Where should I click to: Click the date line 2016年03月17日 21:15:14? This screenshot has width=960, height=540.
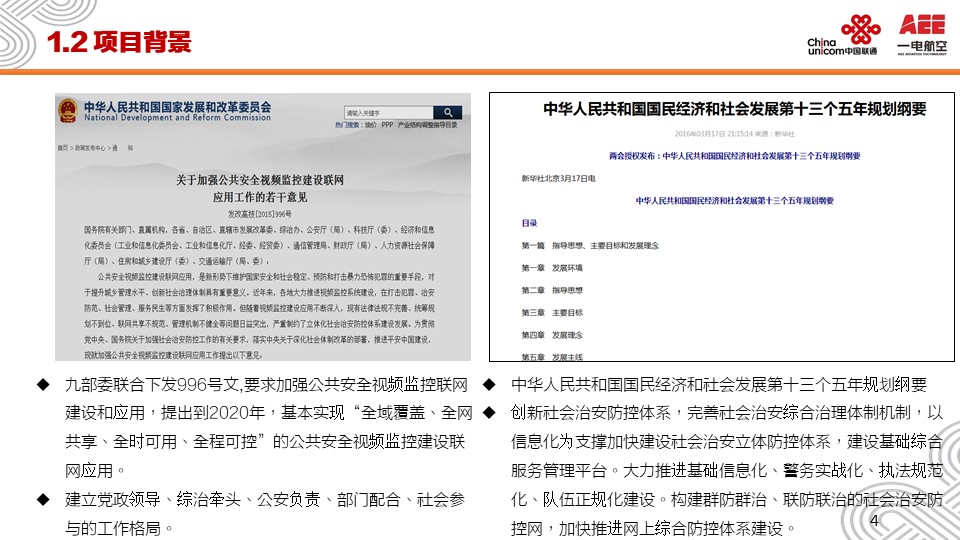(713, 133)
